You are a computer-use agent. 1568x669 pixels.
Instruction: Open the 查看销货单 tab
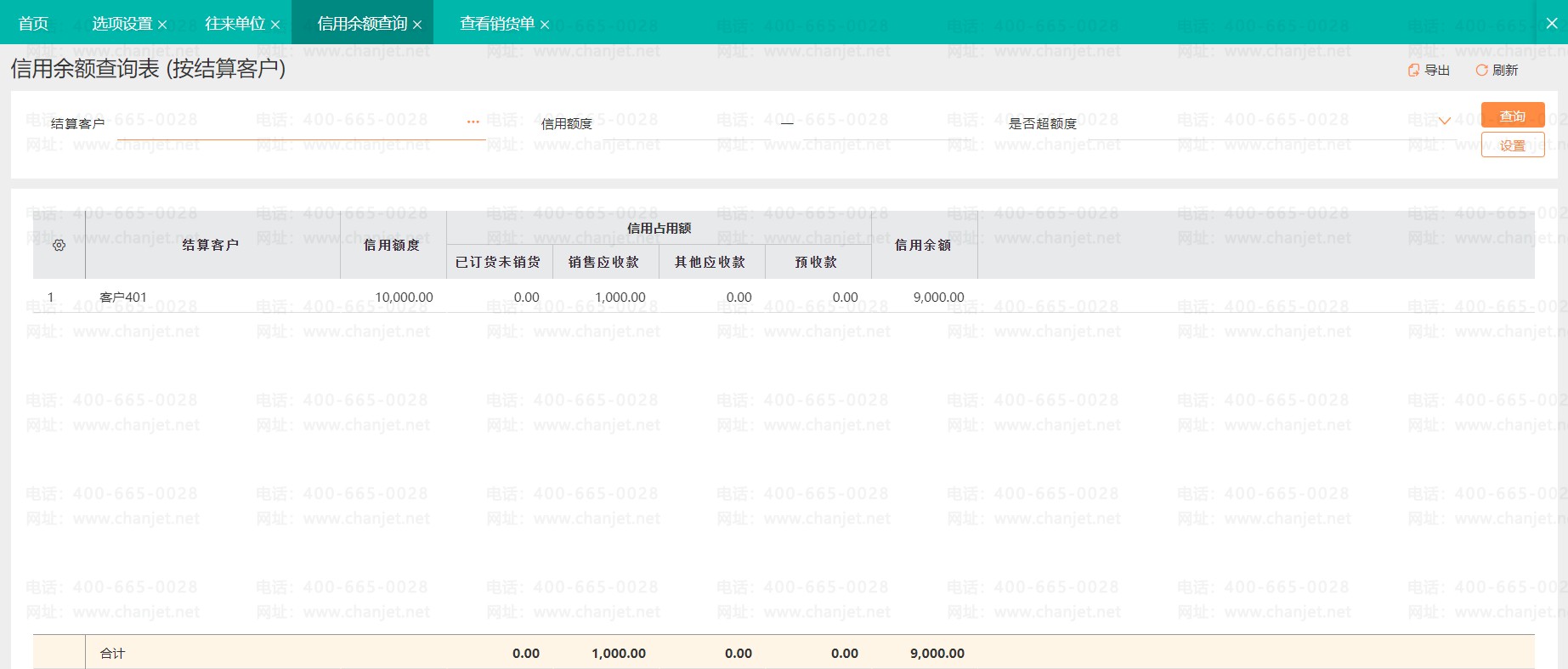pos(497,23)
